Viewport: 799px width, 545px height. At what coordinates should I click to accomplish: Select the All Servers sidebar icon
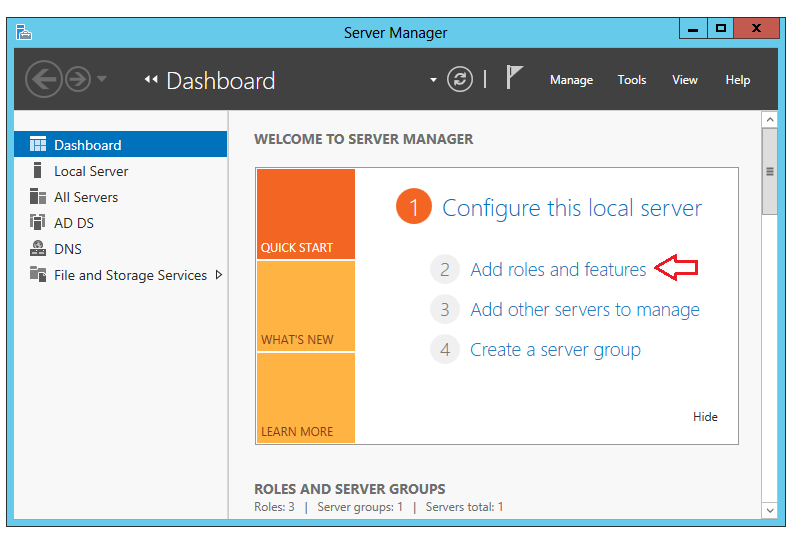click(38, 196)
